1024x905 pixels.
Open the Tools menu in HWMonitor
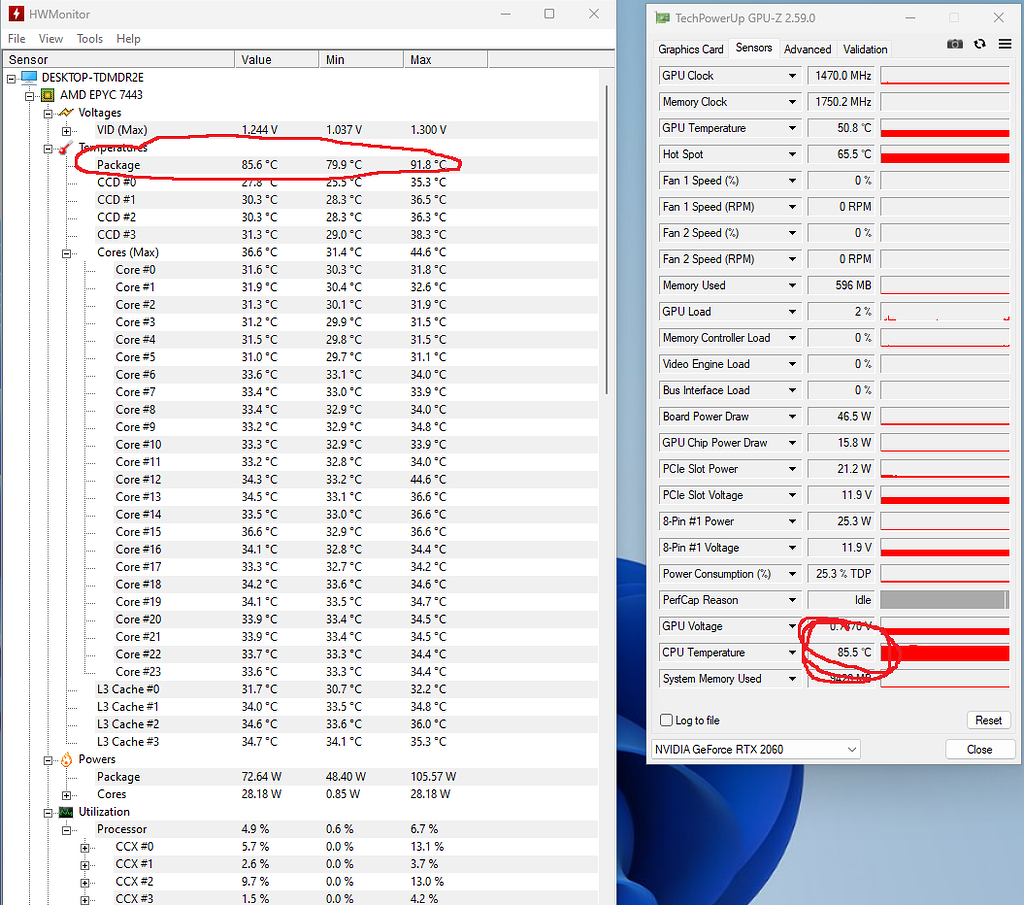[x=89, y=38]
